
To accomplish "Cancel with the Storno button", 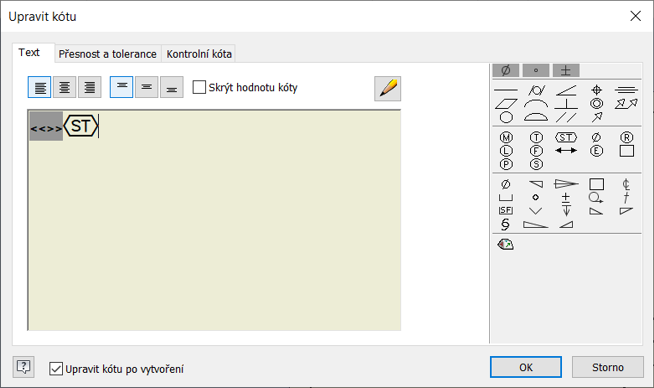I will 608,367.
